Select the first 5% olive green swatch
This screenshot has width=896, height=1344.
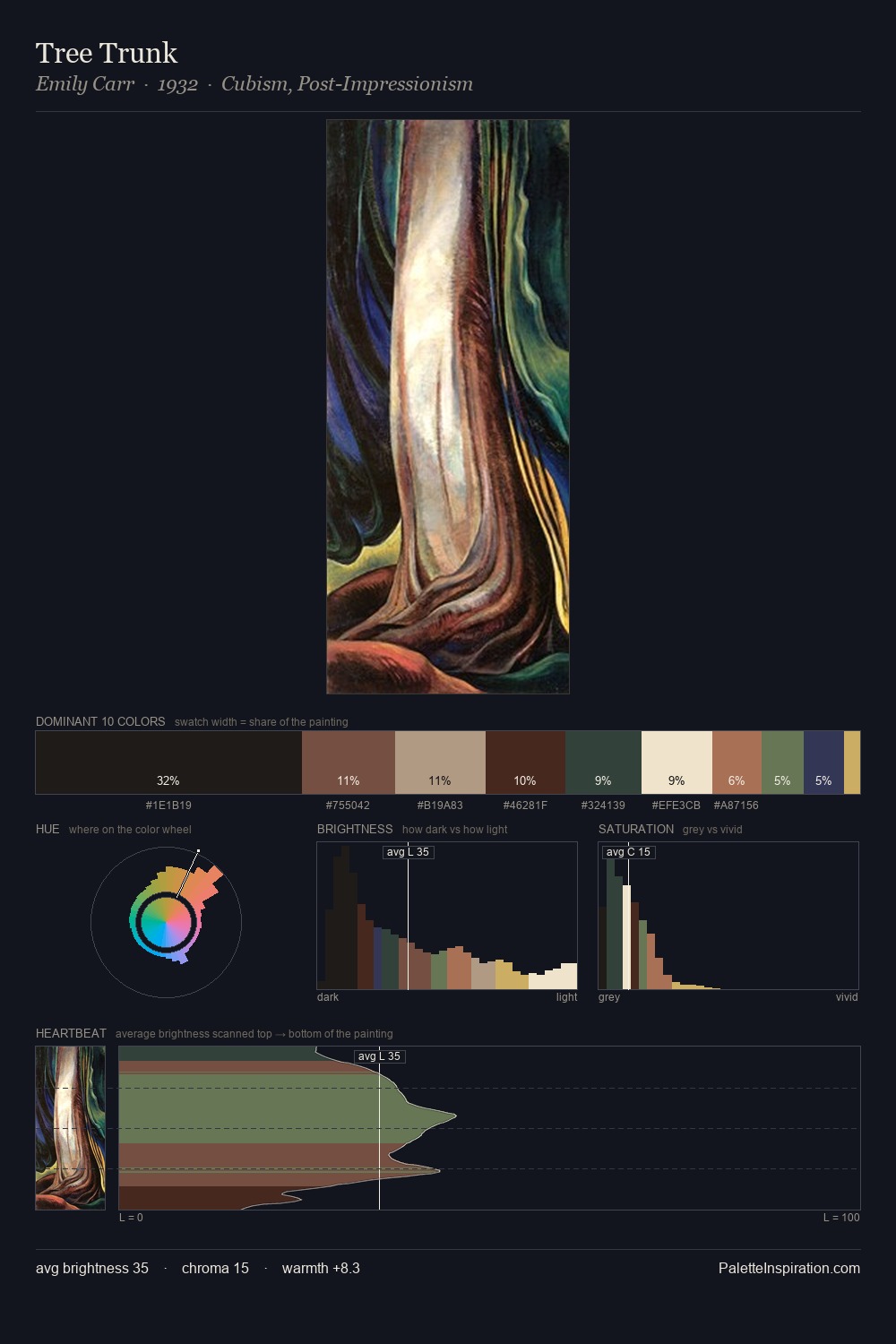[782, 762]
